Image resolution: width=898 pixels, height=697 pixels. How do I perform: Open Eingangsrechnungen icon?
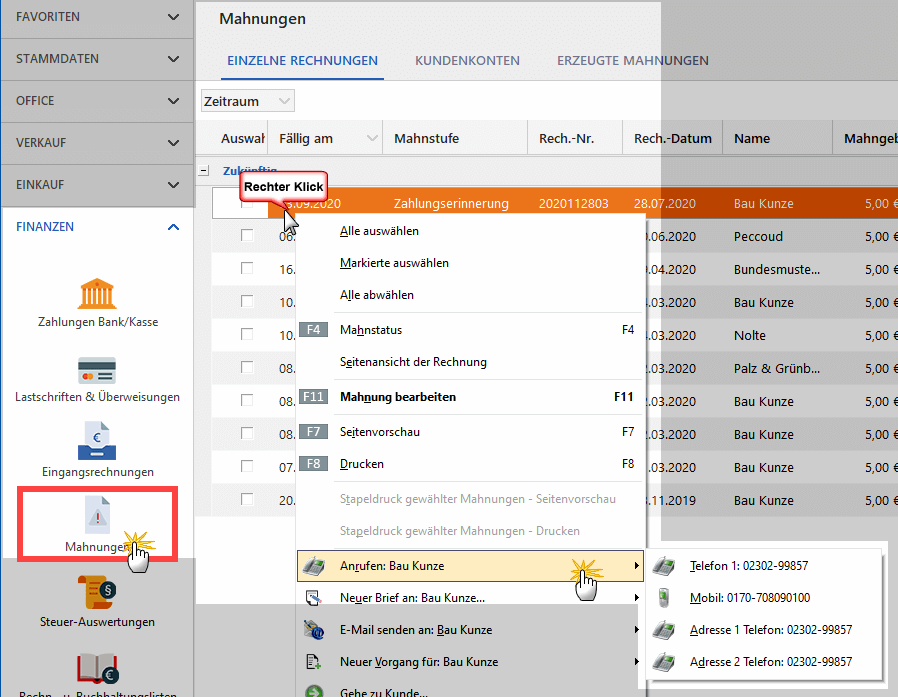pyautogui.click(x=97, y=441)
